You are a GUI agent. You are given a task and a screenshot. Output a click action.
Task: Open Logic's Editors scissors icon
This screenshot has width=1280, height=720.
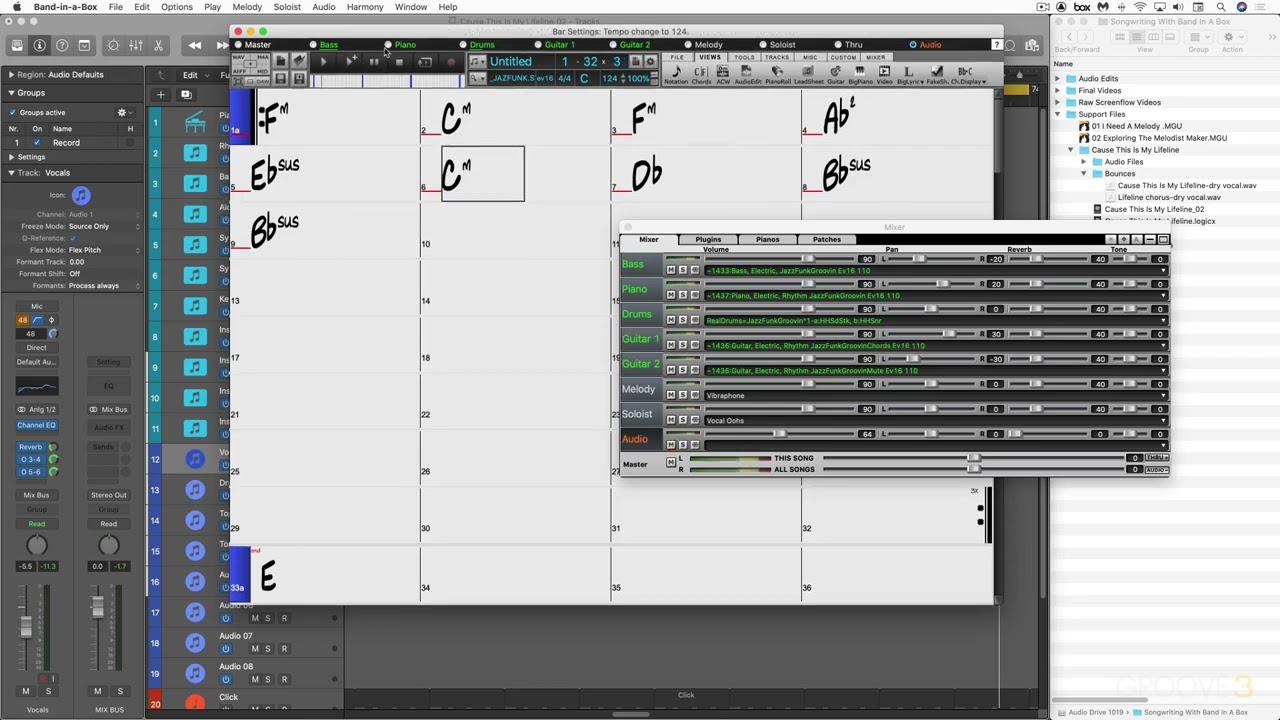[x=160, y=45]
